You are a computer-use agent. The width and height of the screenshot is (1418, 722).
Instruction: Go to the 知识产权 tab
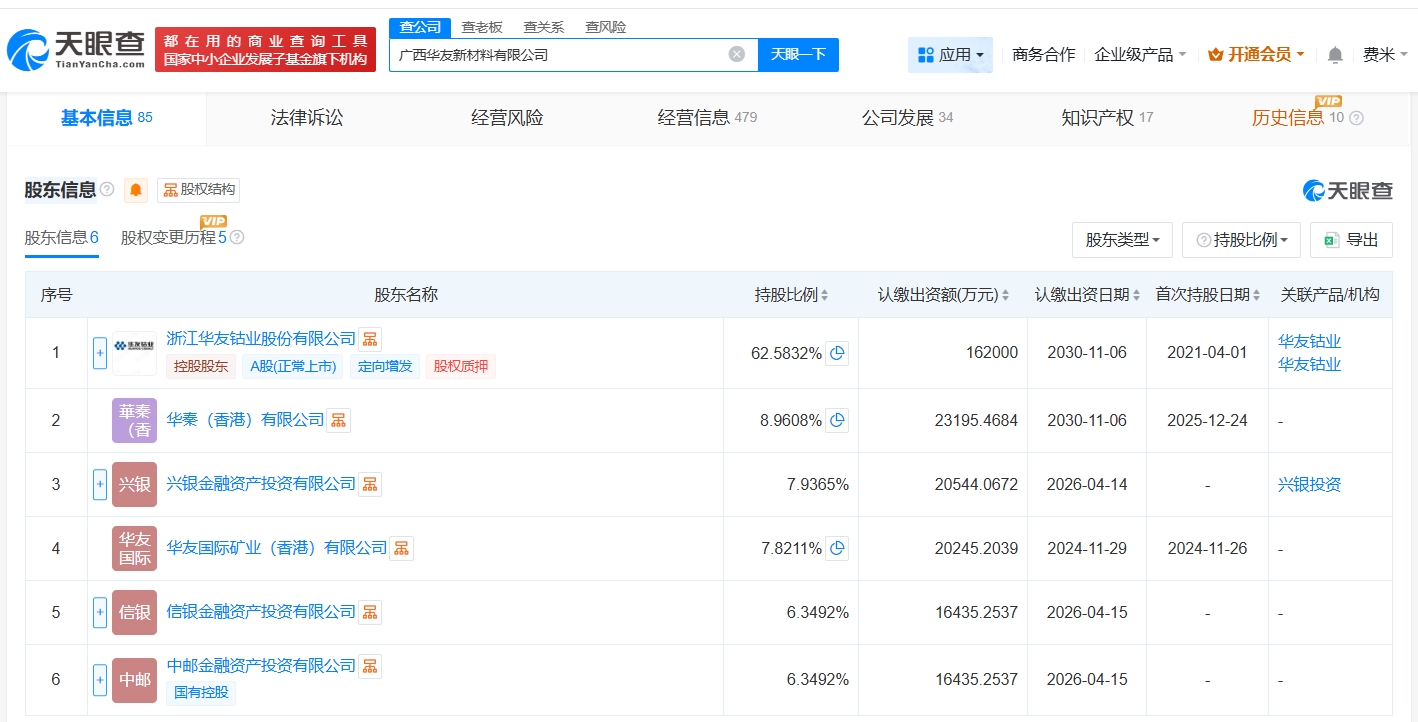pyautogui.click(x=1107, y=118)
